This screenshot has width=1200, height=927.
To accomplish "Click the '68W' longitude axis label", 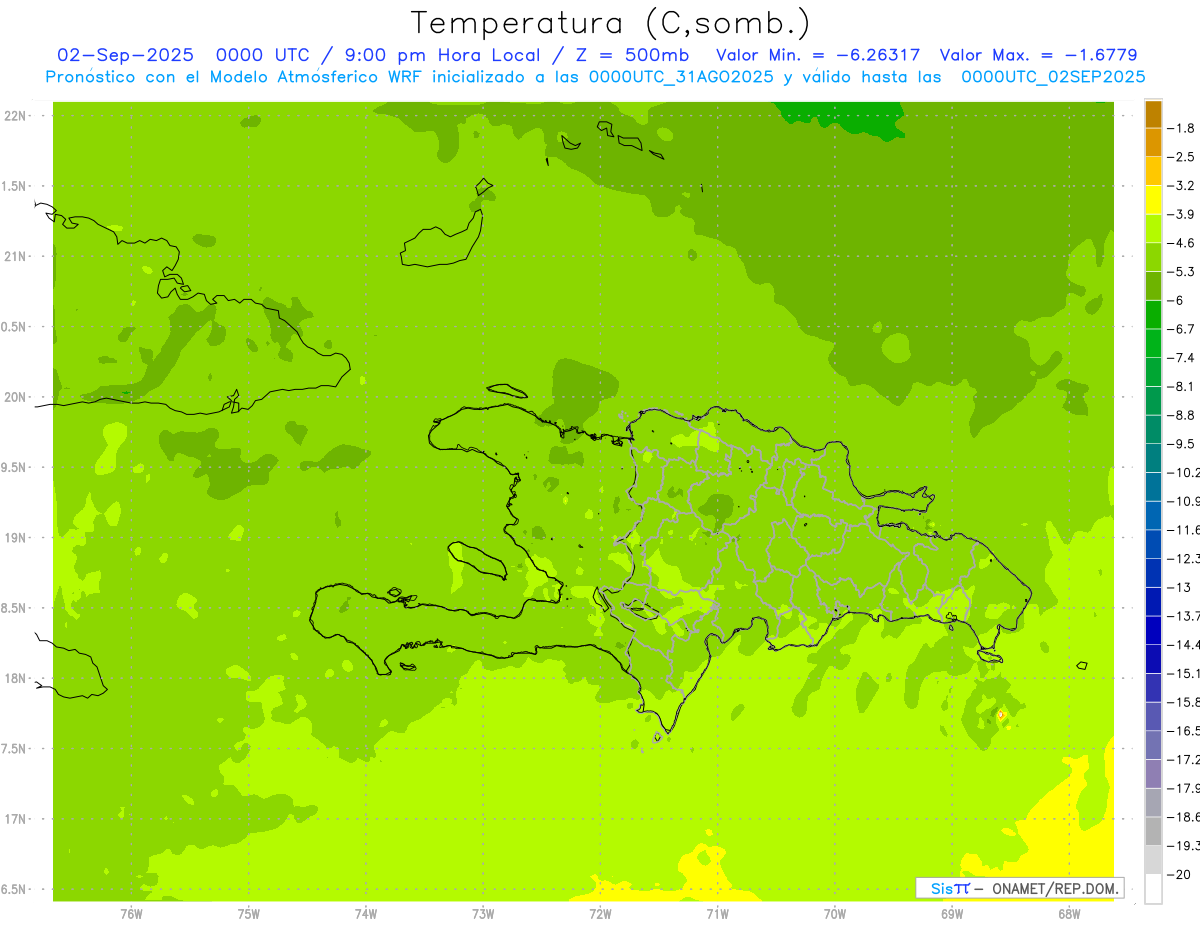I will click(x=1069, y=913).
